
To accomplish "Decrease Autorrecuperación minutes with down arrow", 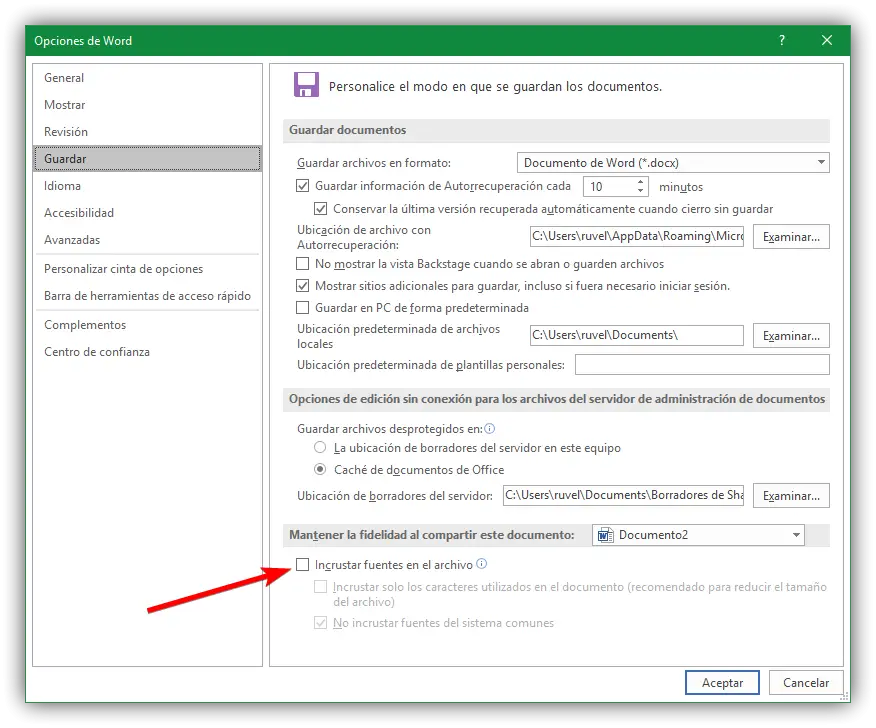I will point(640,191).
